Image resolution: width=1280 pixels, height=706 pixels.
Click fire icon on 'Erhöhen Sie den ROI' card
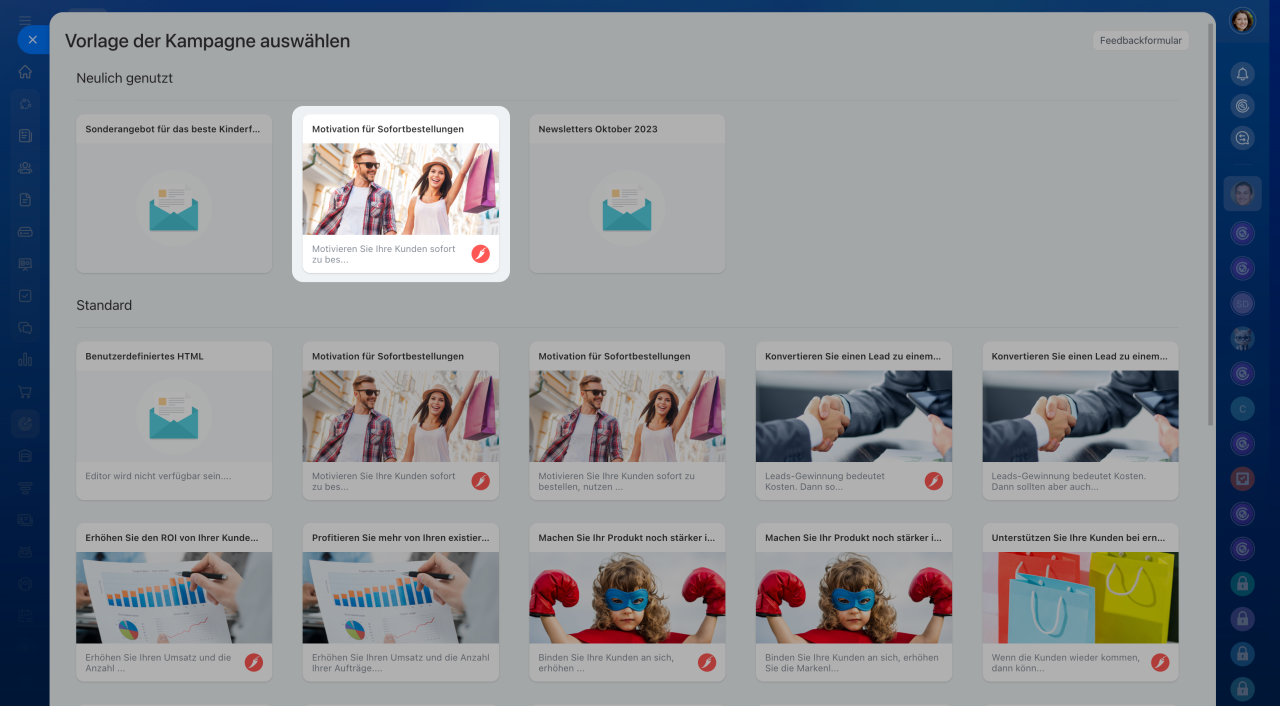[254, 662]
